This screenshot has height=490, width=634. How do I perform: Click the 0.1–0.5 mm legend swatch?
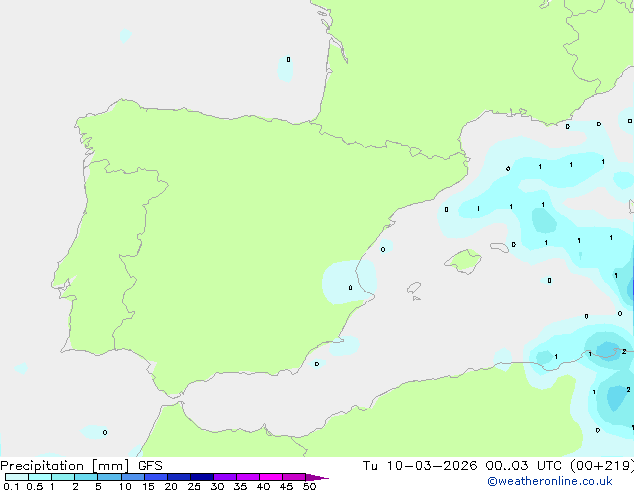pyautogui.click(x=17, y=477)
